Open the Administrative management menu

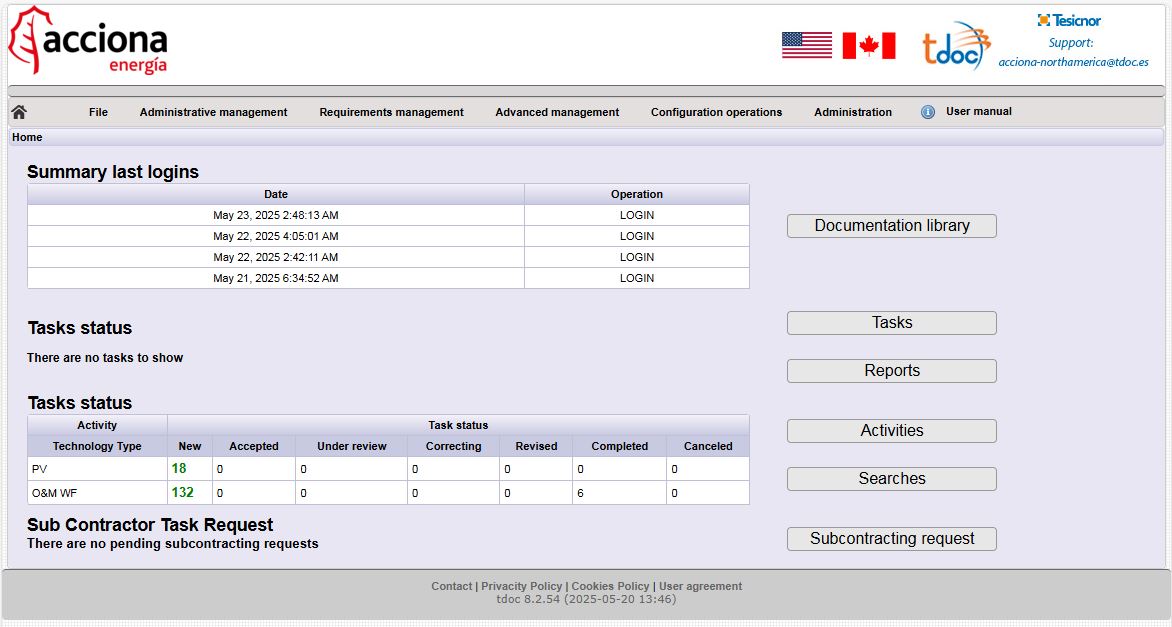point(213,112)
